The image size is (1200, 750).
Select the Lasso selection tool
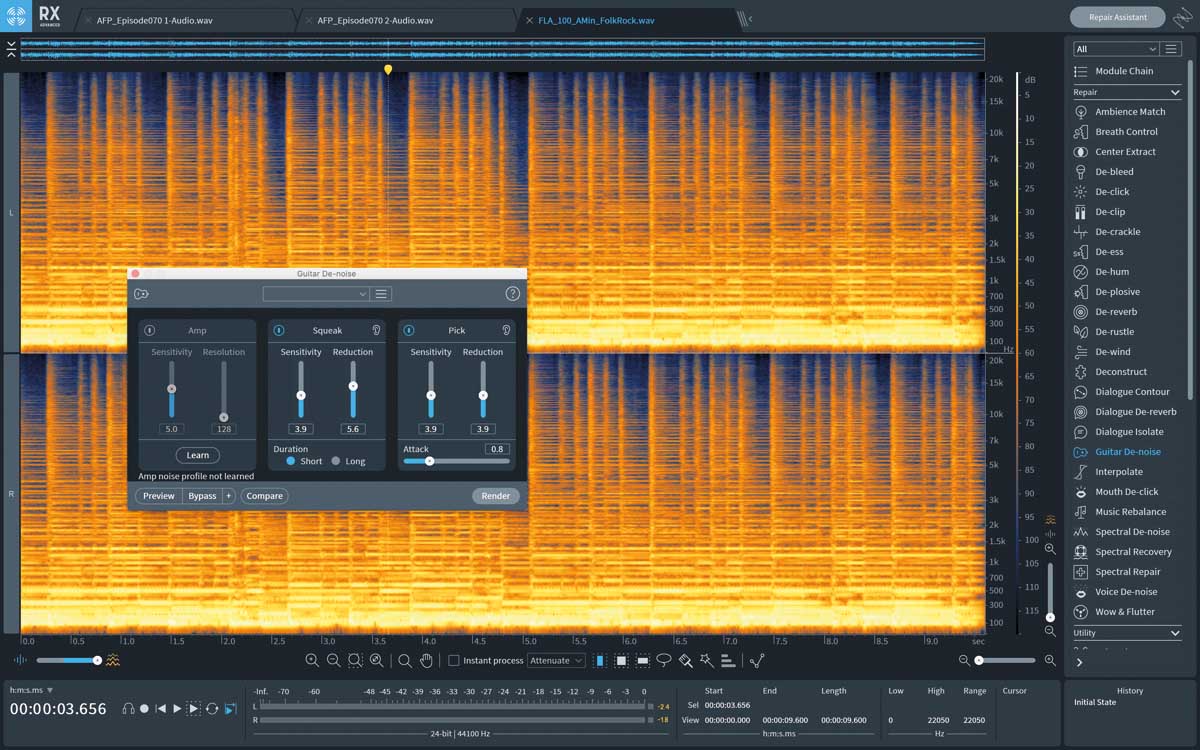click(664, 660)
